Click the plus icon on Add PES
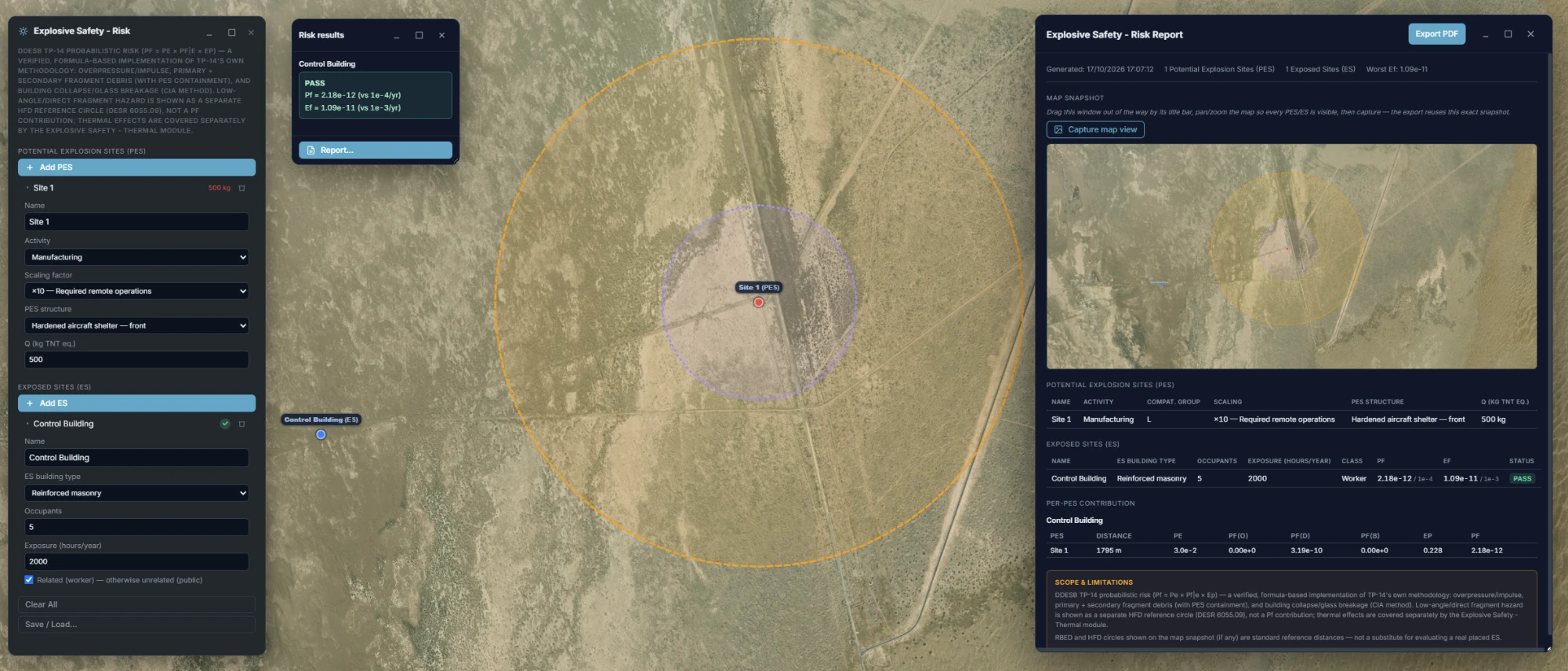This screenshot has width=1568, height=671. coord(30,168)
